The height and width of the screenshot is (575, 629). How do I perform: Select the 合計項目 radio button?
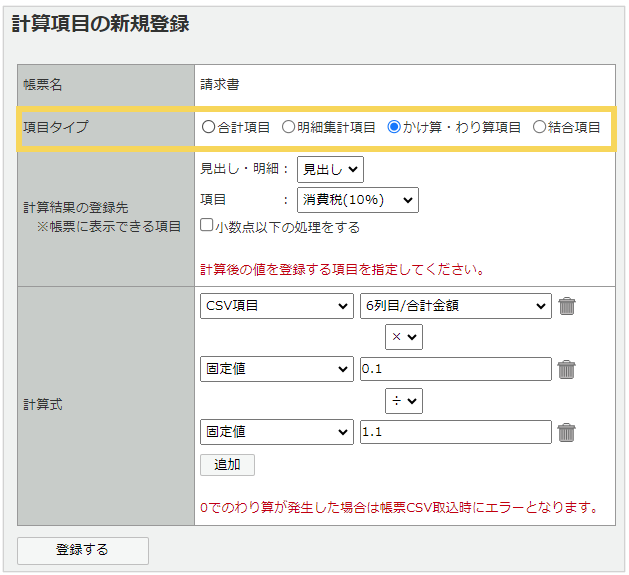tap(208, 127)
